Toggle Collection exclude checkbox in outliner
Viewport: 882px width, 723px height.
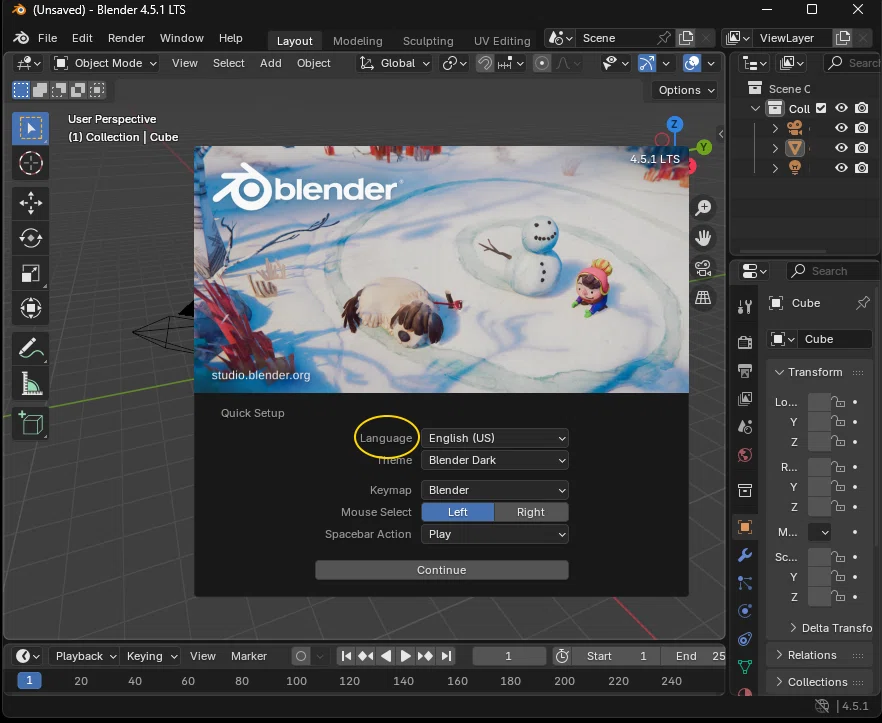click(x=821, y=108)
